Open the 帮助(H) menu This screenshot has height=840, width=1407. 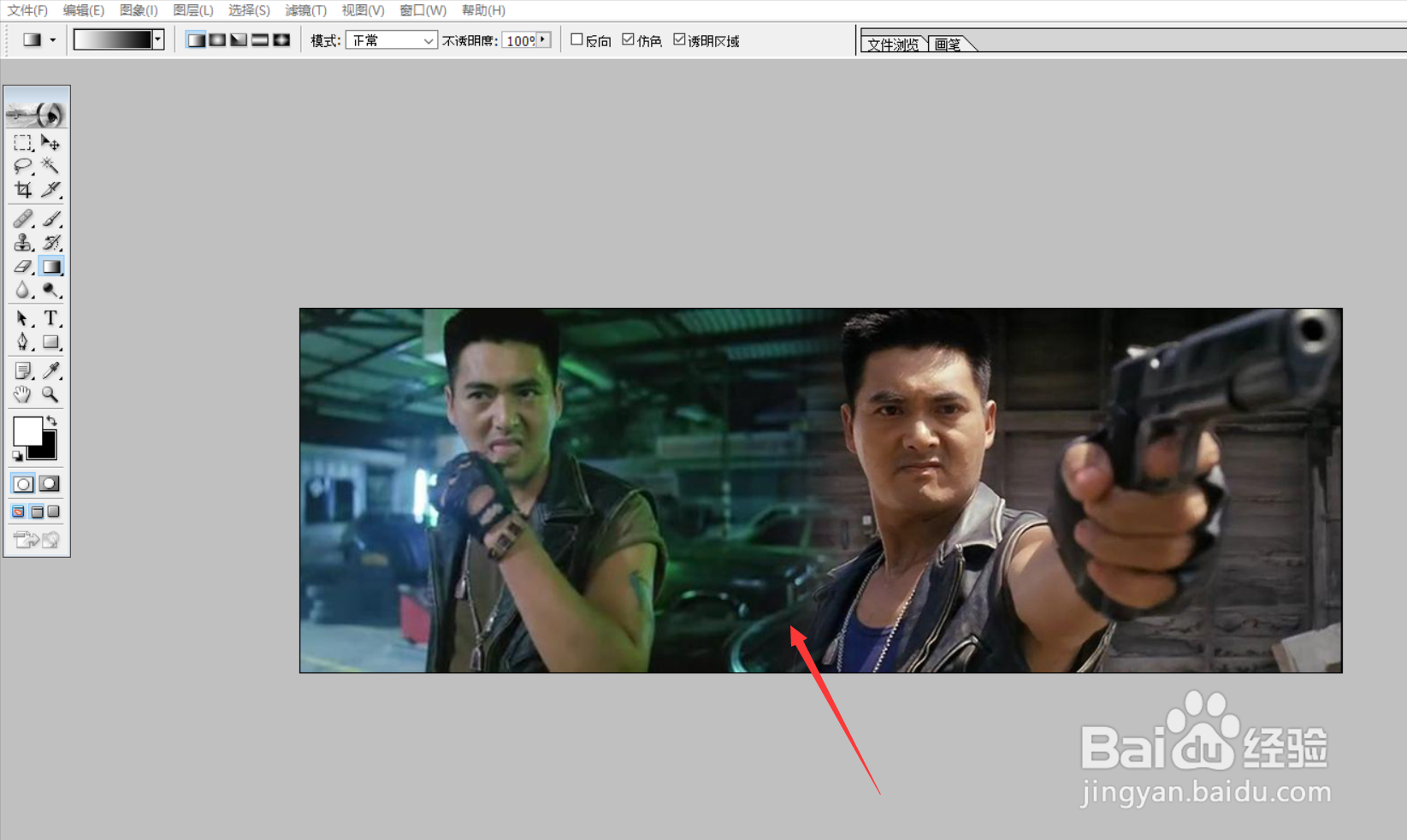(x=483, y=10)
